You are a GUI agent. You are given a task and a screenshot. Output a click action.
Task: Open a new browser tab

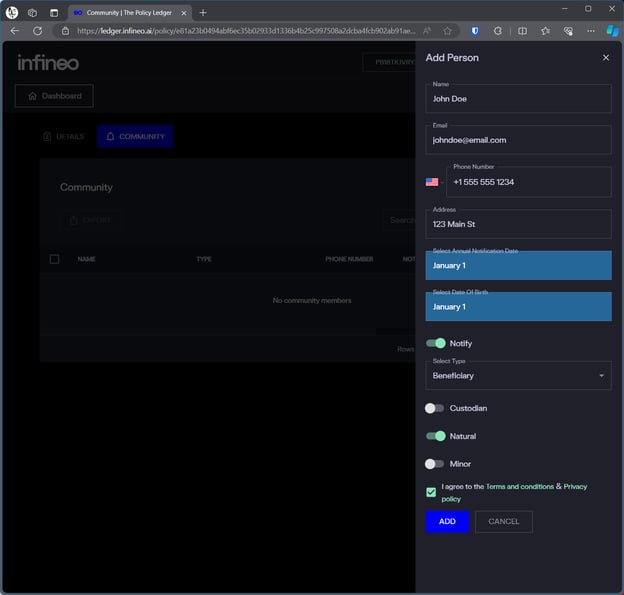pos(203,13)
